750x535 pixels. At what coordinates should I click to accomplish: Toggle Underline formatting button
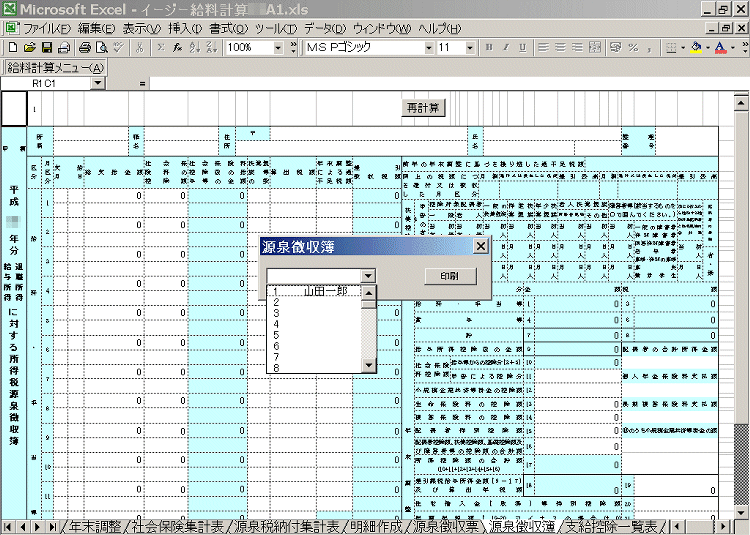coord(522,47)
